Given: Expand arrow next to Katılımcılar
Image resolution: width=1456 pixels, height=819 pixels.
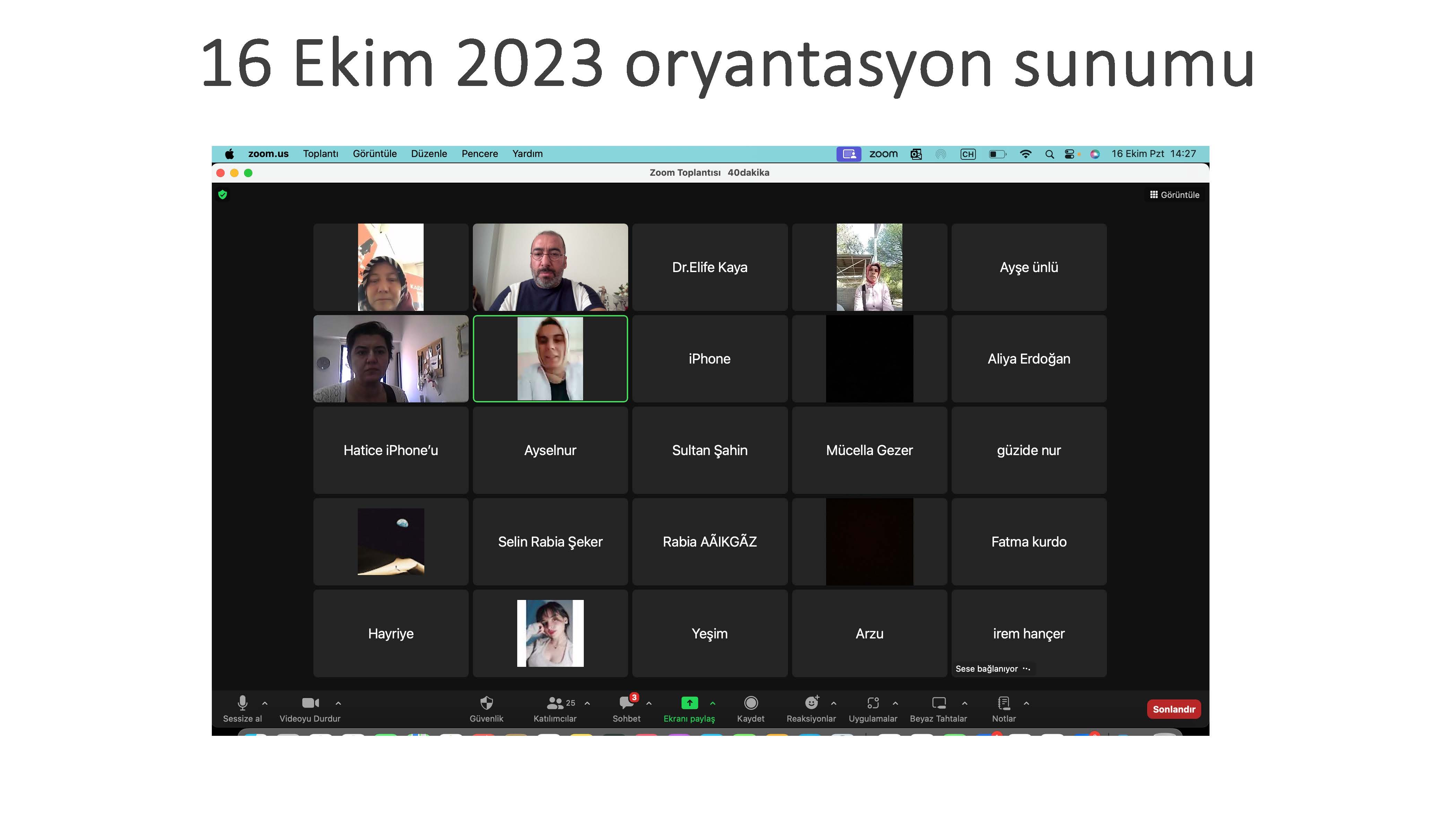Looking at the screenshot, I should point(587,703).
